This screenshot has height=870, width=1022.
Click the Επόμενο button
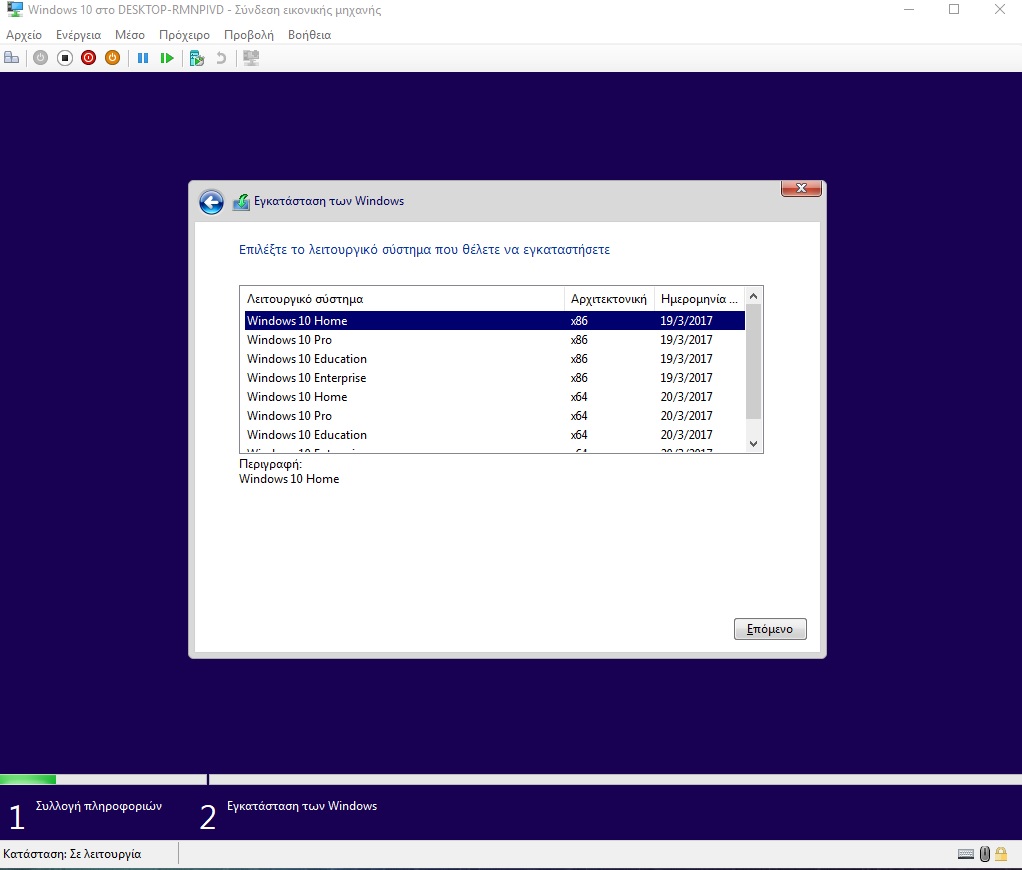769,629
